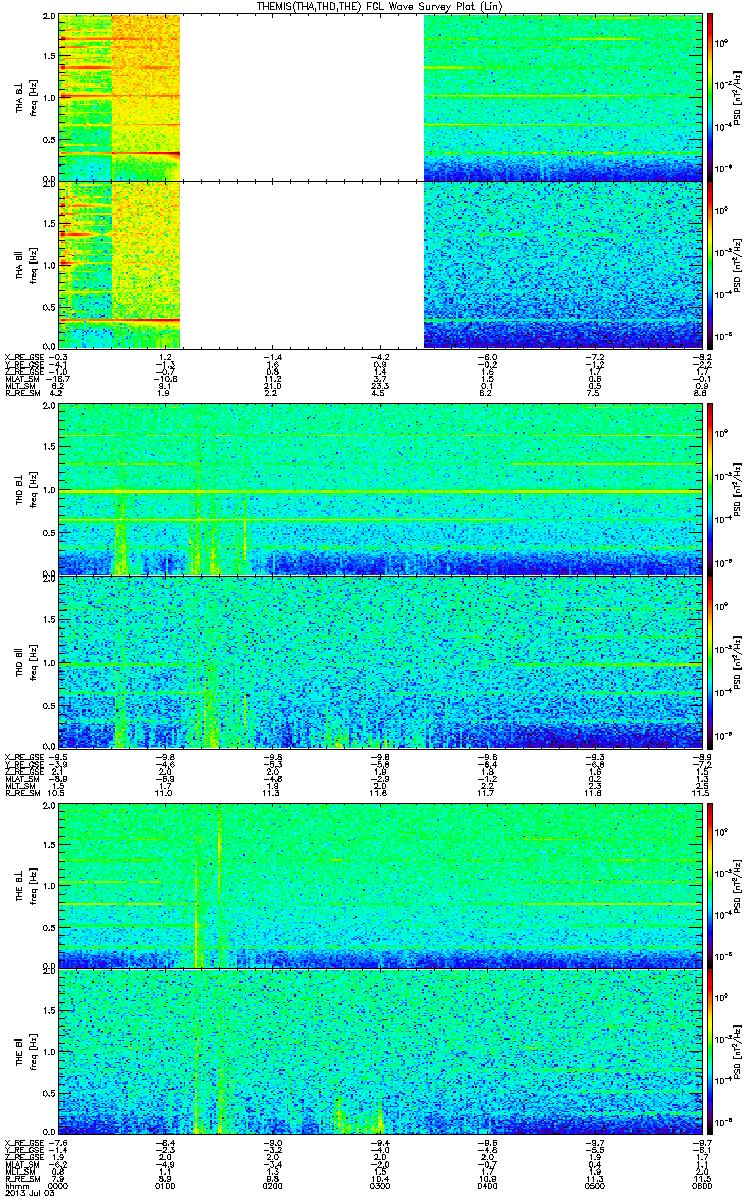
Task: Click the 'PSD [nT²/Hz]' label beside THE BII
Action: tap(737, 1051)
